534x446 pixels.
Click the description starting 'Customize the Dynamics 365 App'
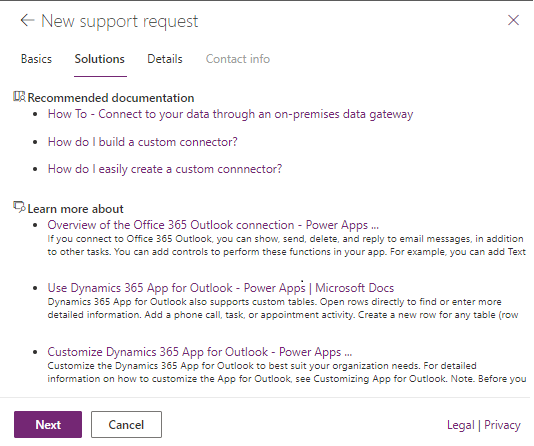(x=286, y=372)
